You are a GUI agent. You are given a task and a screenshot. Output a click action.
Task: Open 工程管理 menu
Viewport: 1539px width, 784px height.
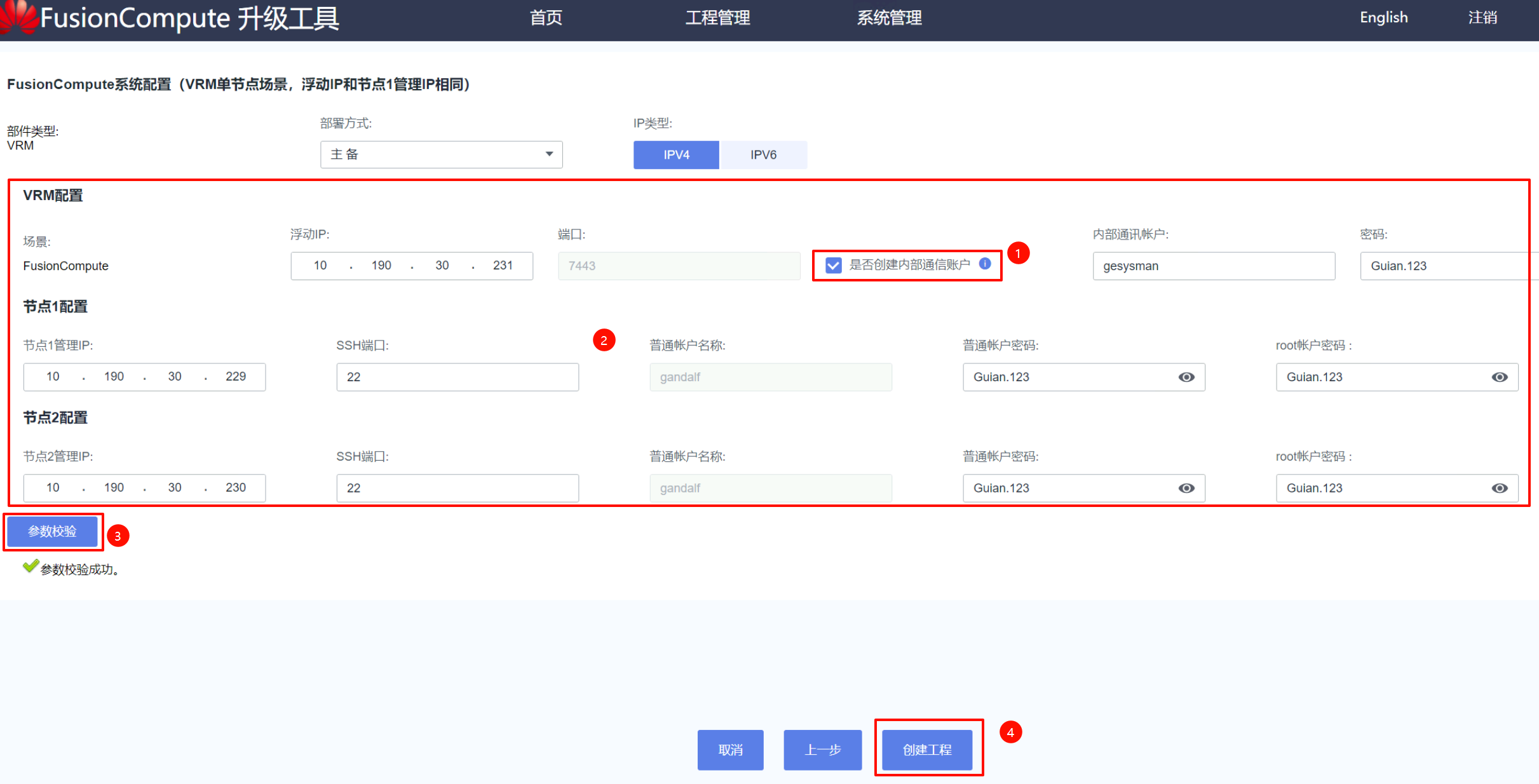click(x=717, y=18)
